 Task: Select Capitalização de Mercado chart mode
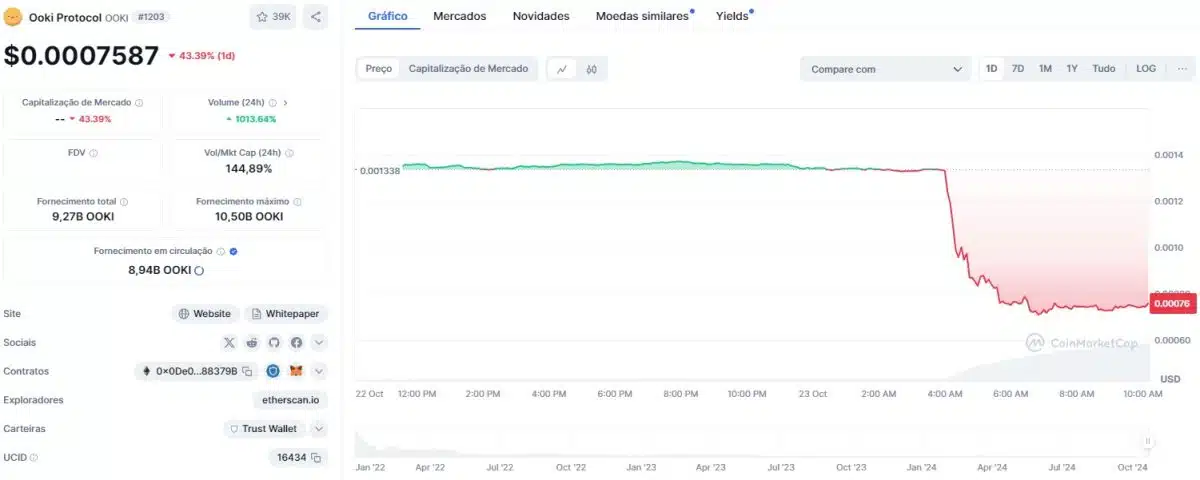click(x=470, y=69)
